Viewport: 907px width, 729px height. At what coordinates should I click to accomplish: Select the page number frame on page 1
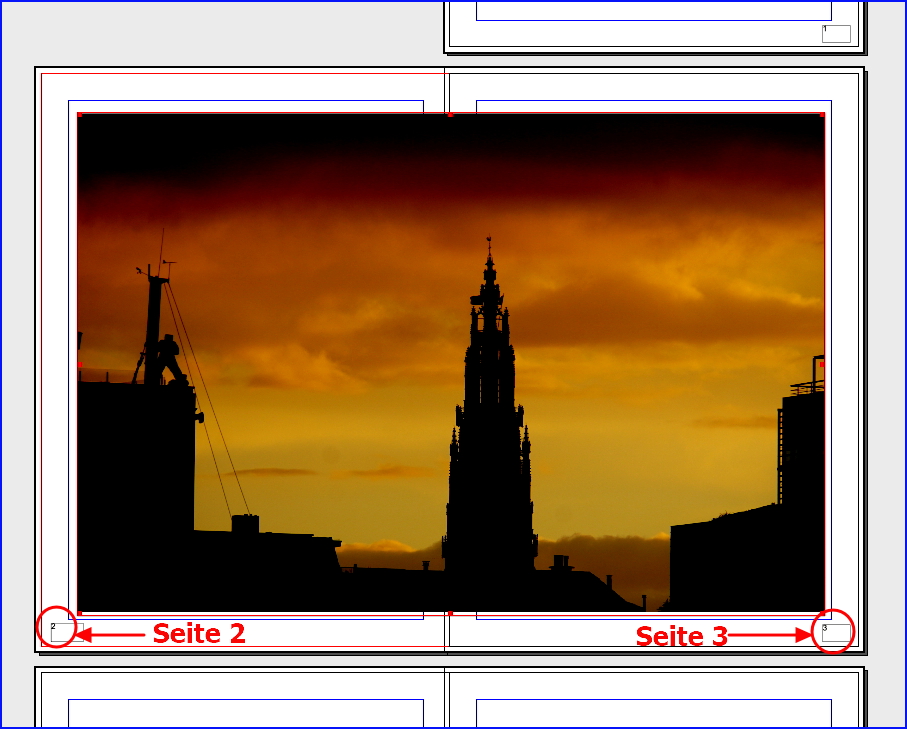[836, 34]
